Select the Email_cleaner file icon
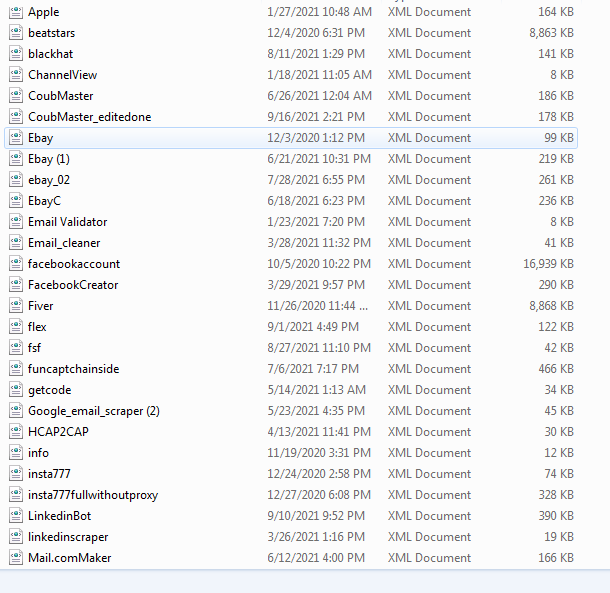 click(16, 243)
